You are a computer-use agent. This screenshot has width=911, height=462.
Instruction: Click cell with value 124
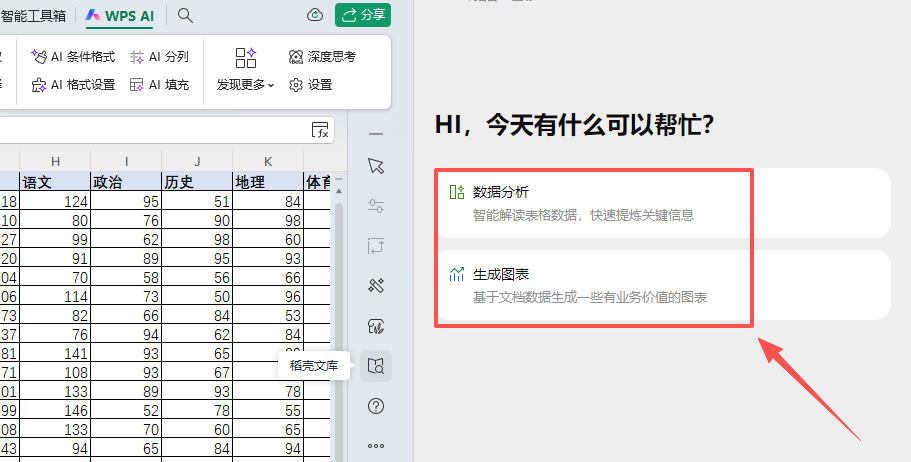coord(55,202)
